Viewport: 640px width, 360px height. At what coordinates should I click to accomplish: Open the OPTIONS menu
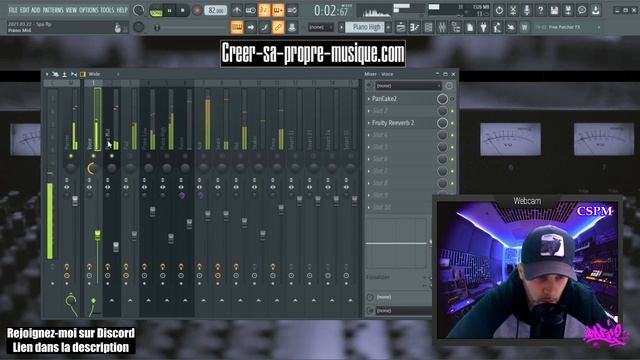pyautogui.click(x=89, y=10)
